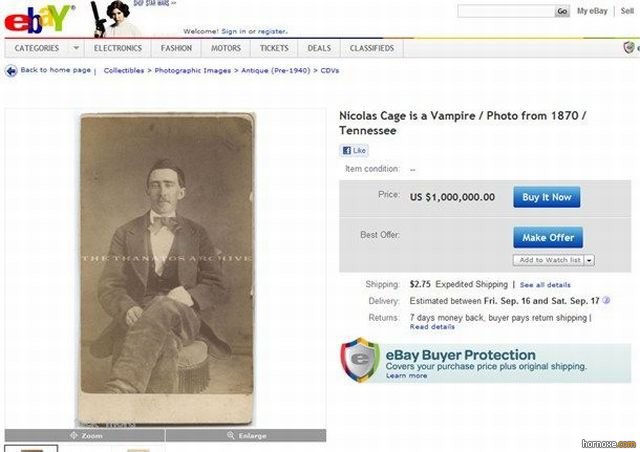Click the eBay Buyer Protection shield icon
This screenshot has height=452, width=640.
(360, 360)
